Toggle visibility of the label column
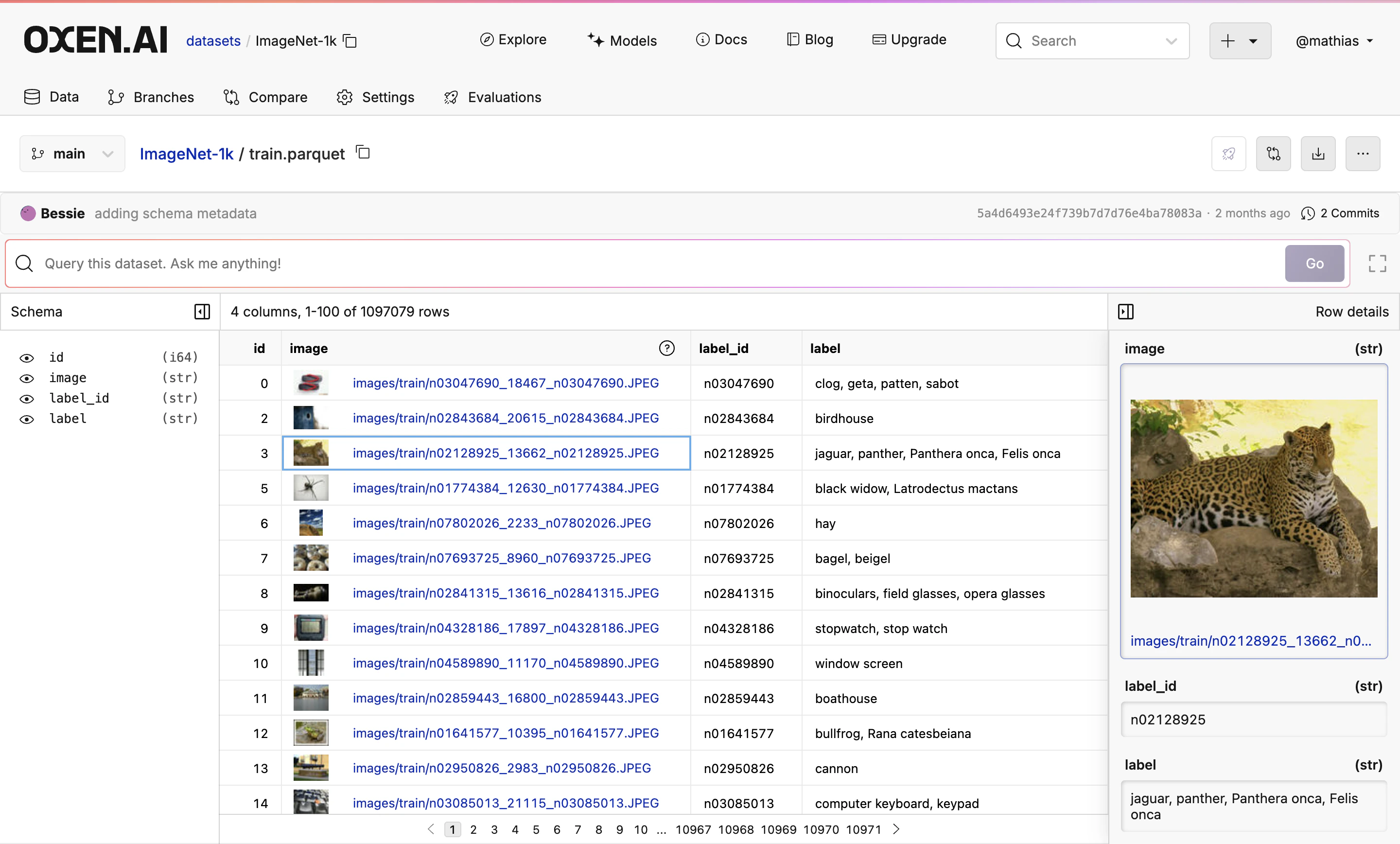This screenshot has height=844, width=1400. click(27, 419)
